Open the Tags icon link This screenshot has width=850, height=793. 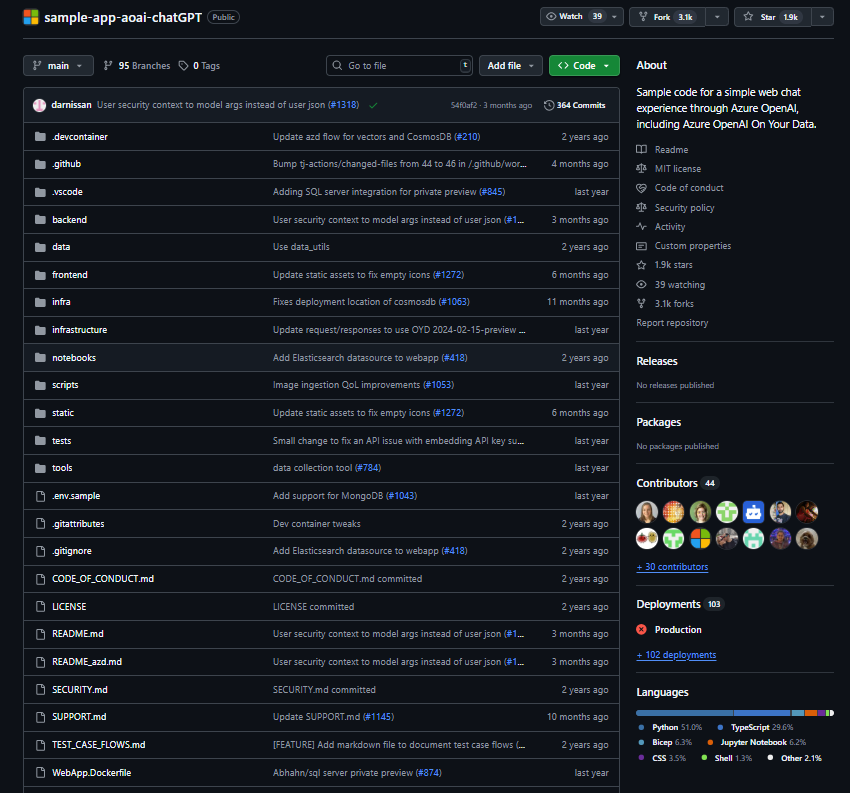coord(184,66)
